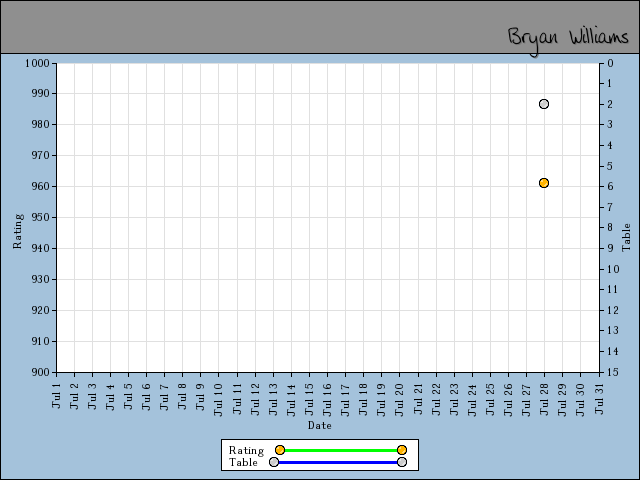Screen dimensions: 640x480
Task: Click the gray table data point on Jul 28
Action: click(544, 104)
